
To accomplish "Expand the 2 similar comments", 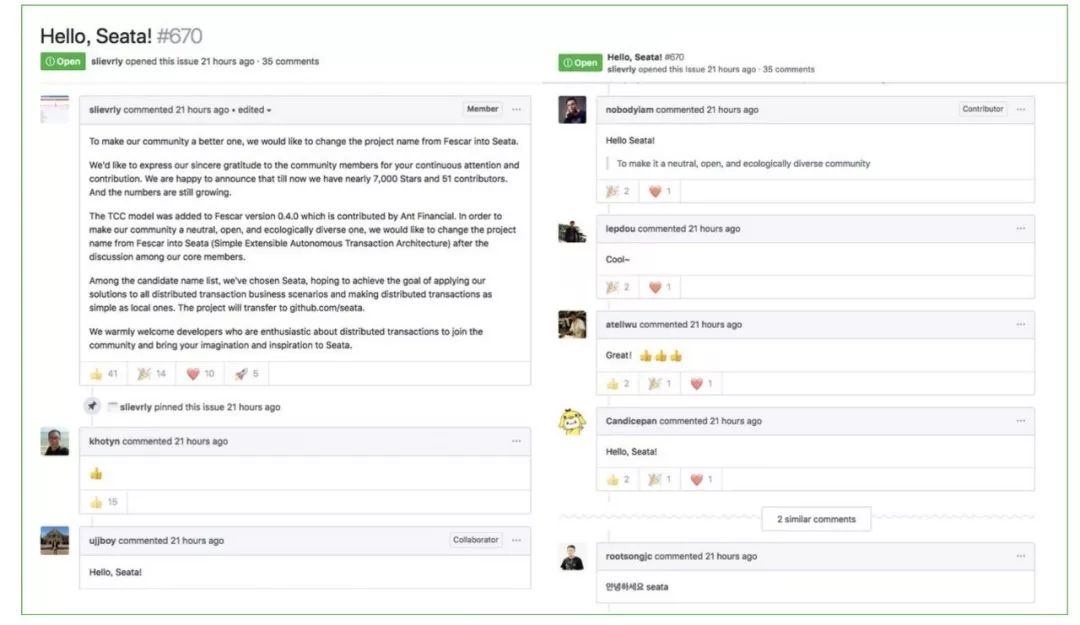I will 816,519.
